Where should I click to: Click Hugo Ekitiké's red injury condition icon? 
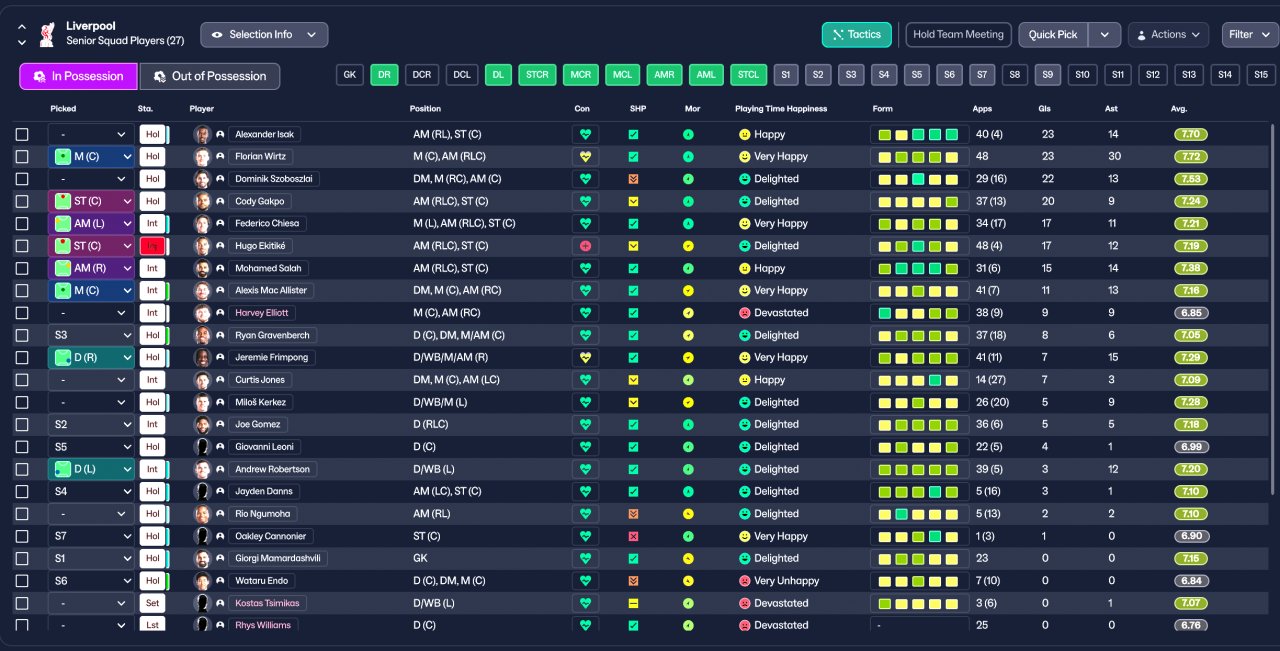(585, 246)
